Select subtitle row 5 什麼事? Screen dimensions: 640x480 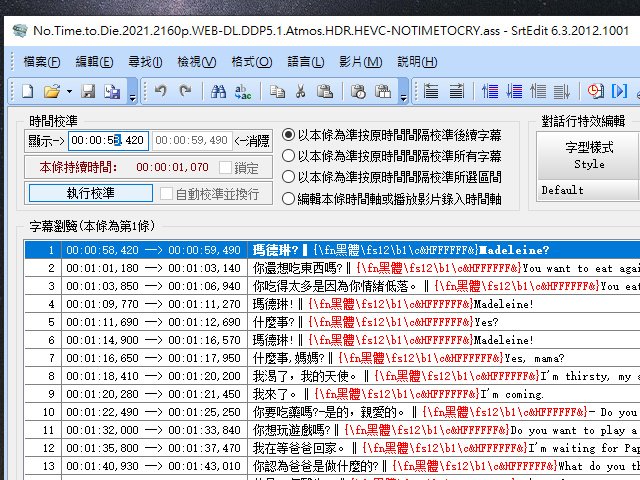(x=332, y=322)
